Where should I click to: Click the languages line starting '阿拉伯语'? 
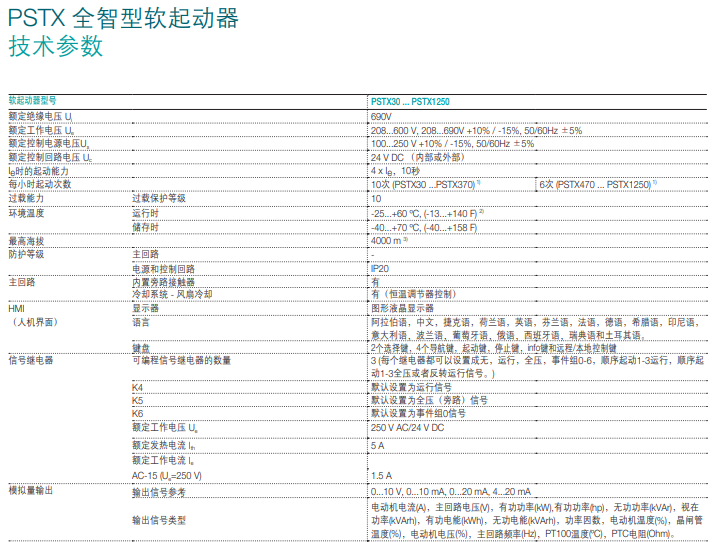(x=535, y=322)
